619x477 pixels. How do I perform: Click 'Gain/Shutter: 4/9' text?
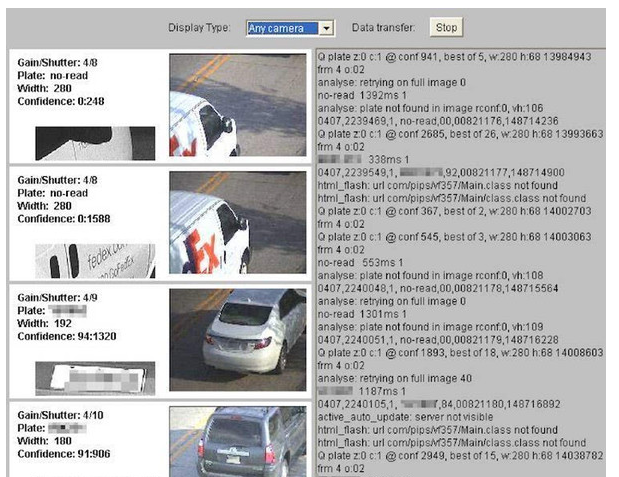click(57, 298)
